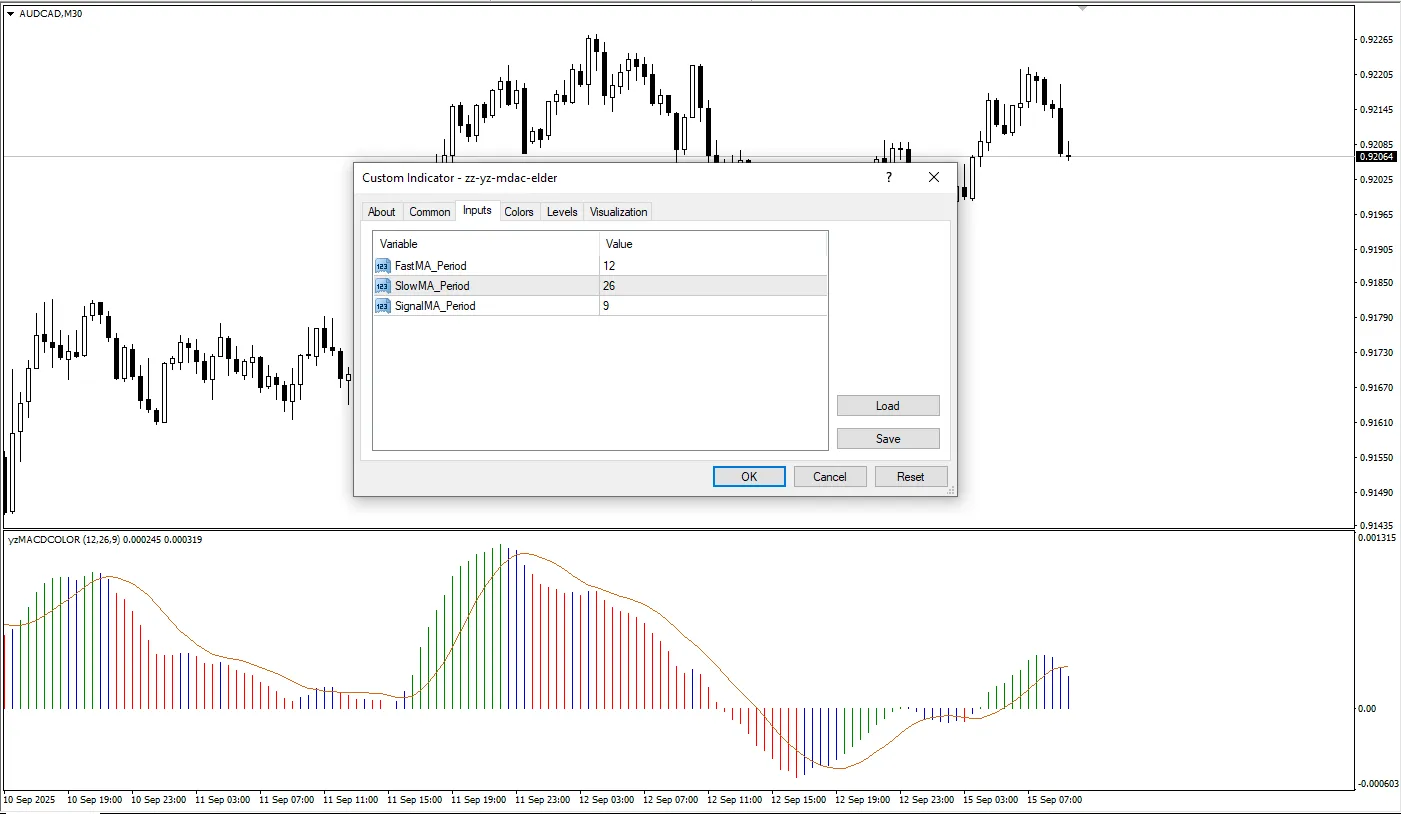The image size is (1401, 814).
Task: Click the FastMA_Period variable icon
Action: [383, 266]
